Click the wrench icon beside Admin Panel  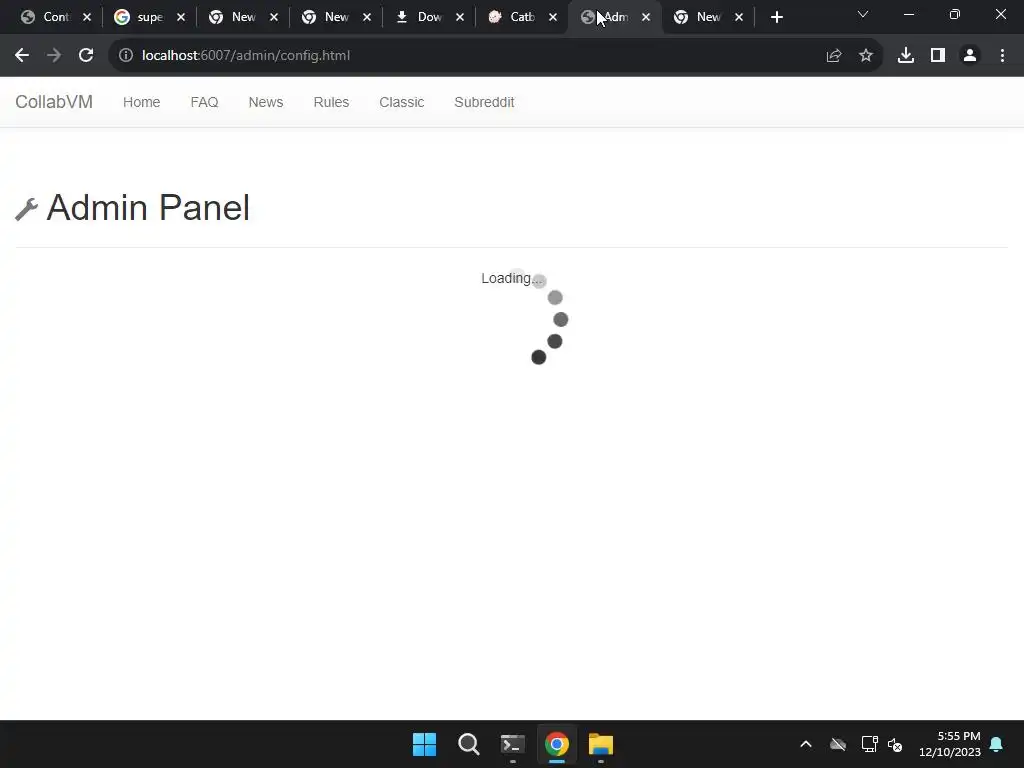coord(26,209)
